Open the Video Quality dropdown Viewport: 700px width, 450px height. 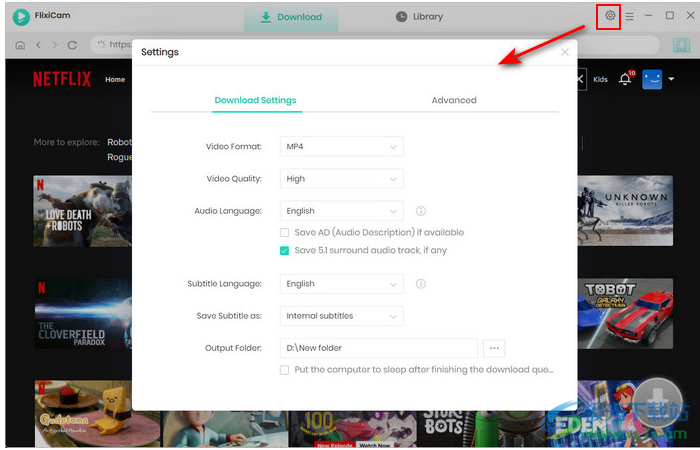pyautogui.click(x=342, y=179)
